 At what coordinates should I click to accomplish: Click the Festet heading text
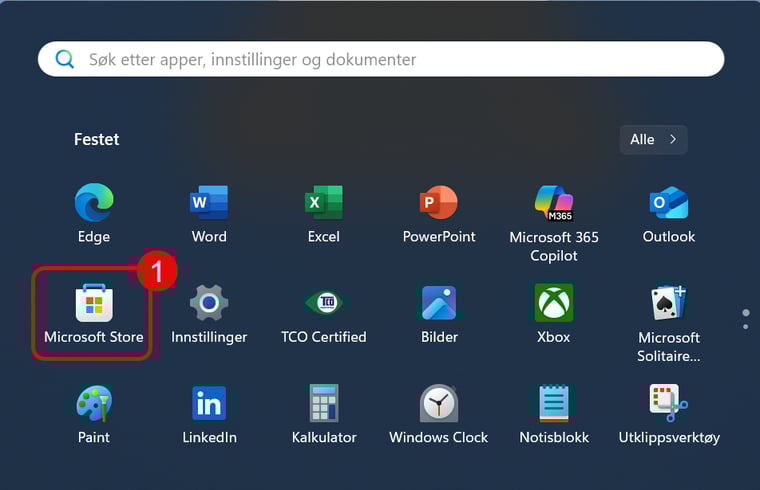click(x=96, y=140)
